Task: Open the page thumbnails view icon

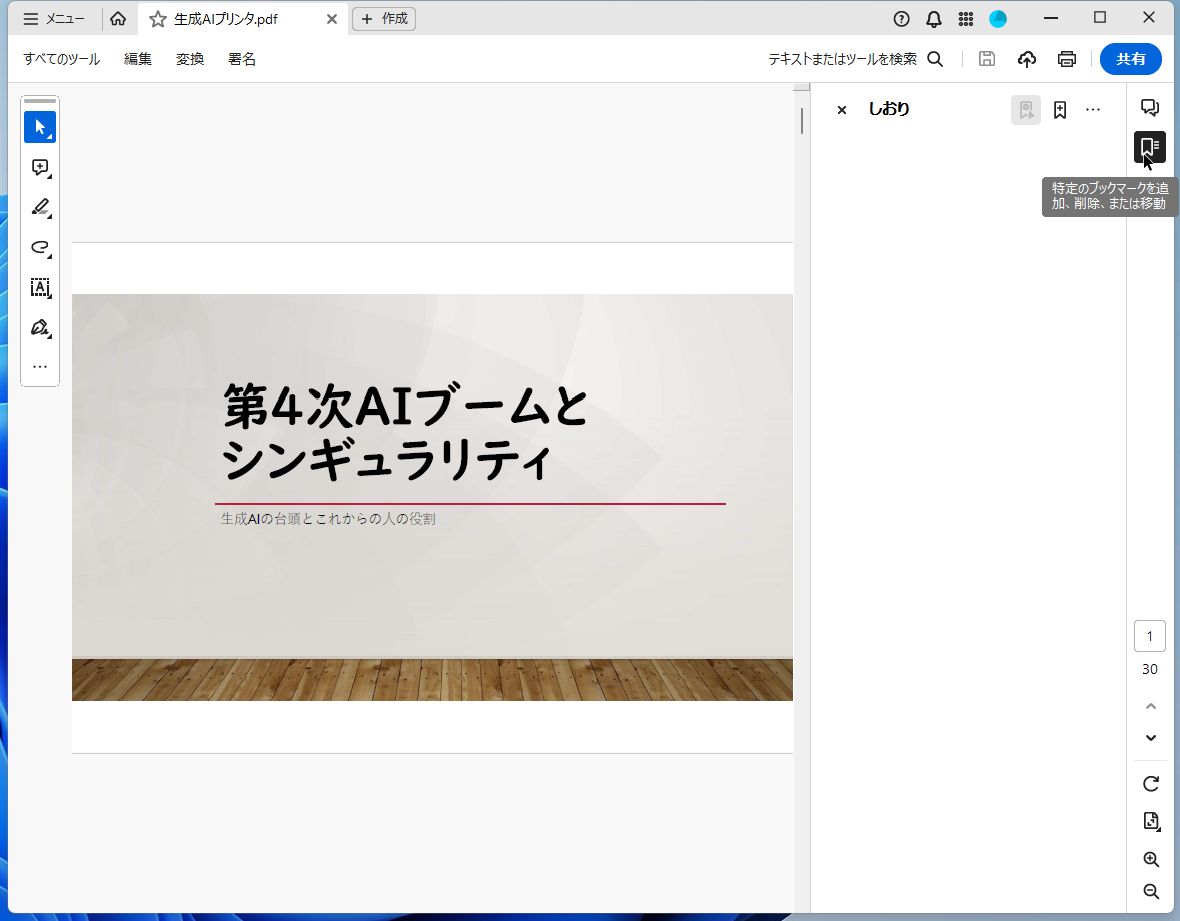Action: click(1150, 821)
